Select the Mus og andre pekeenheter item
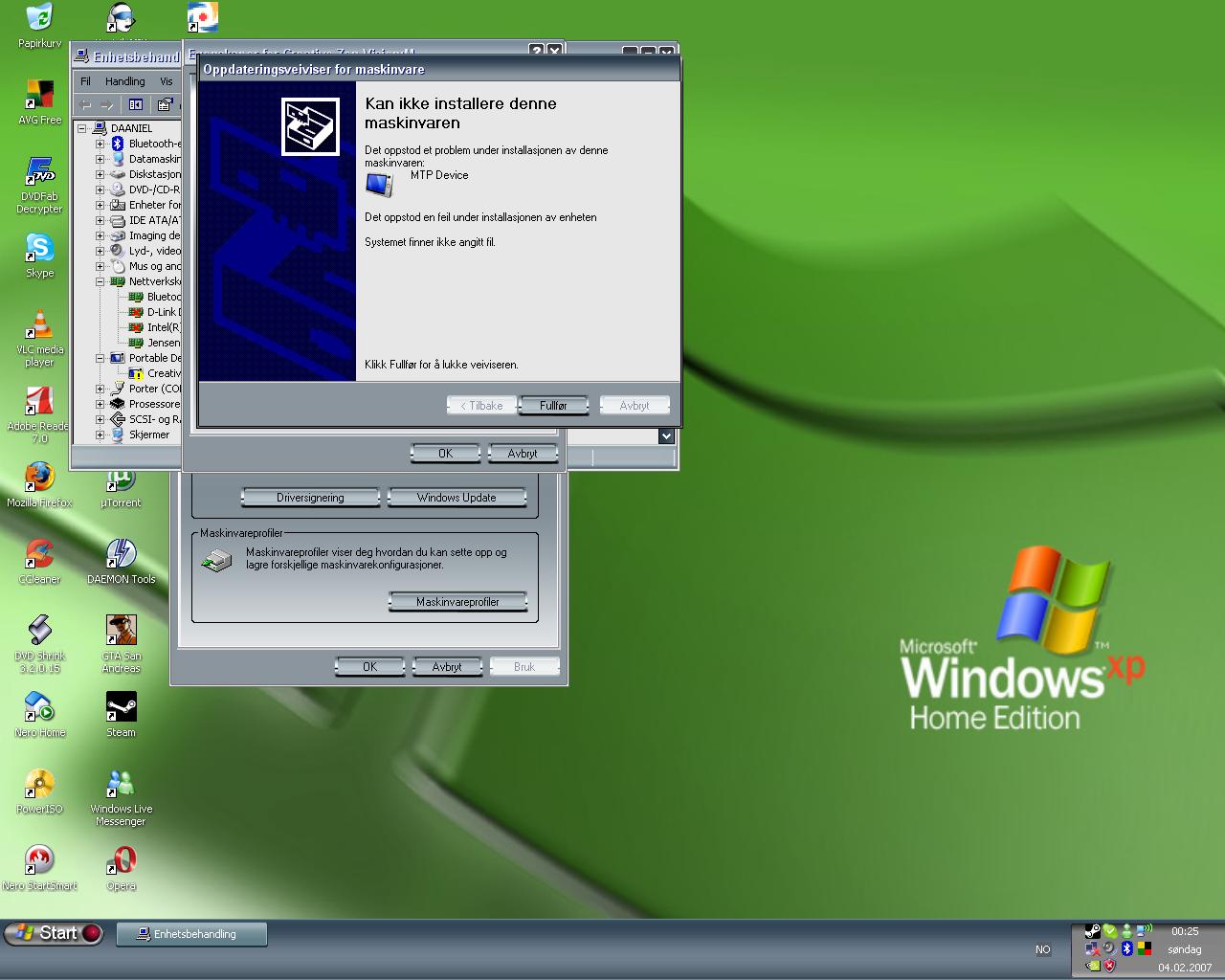The width and height of the screenshot is (1225, 980). (x=154, y=266)
